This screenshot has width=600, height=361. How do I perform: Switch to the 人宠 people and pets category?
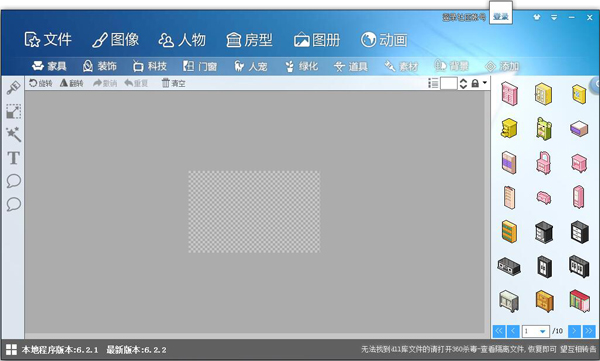(250, 66)
